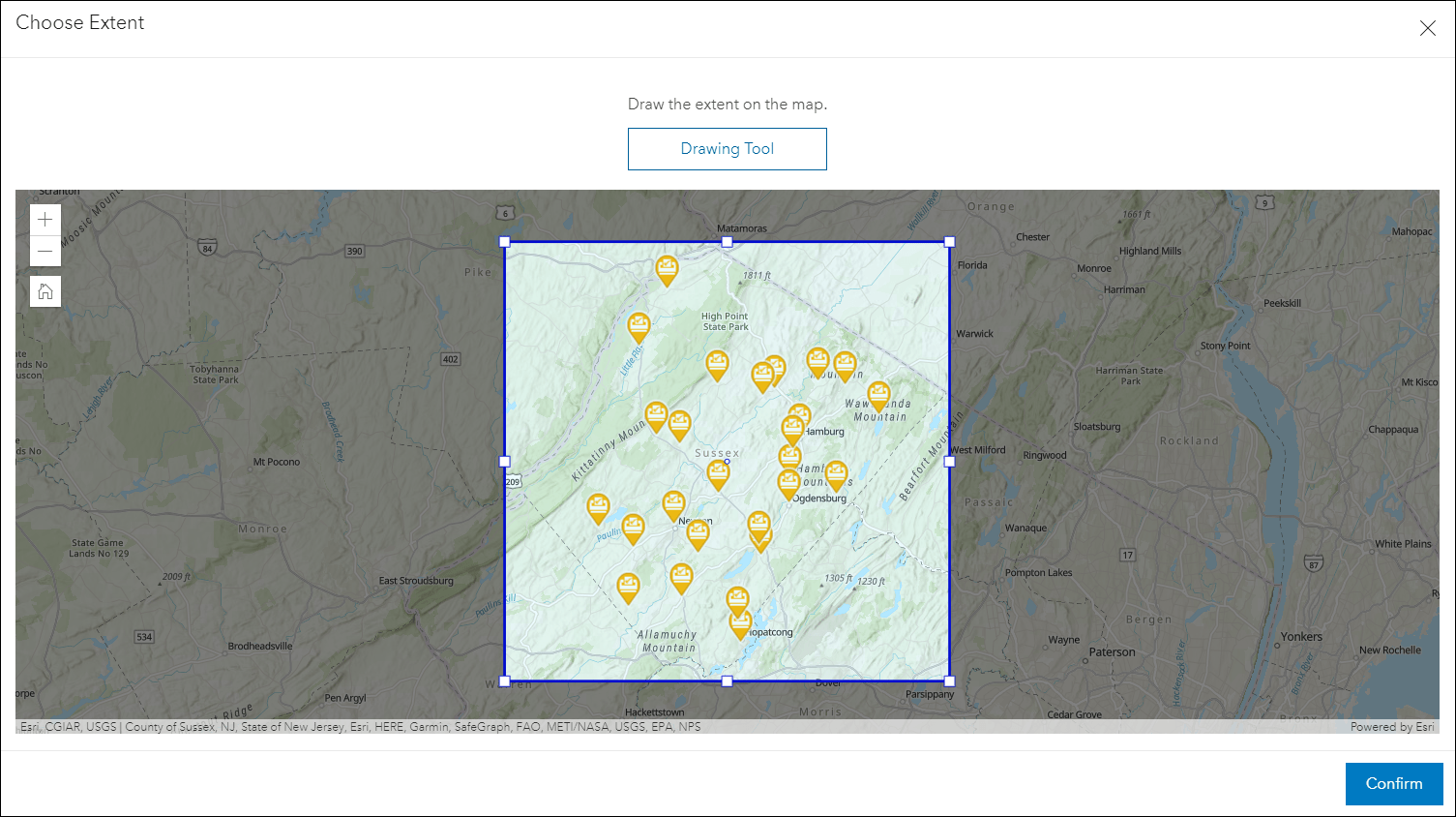Open the Powered by Esri link

click(1392, 727)
